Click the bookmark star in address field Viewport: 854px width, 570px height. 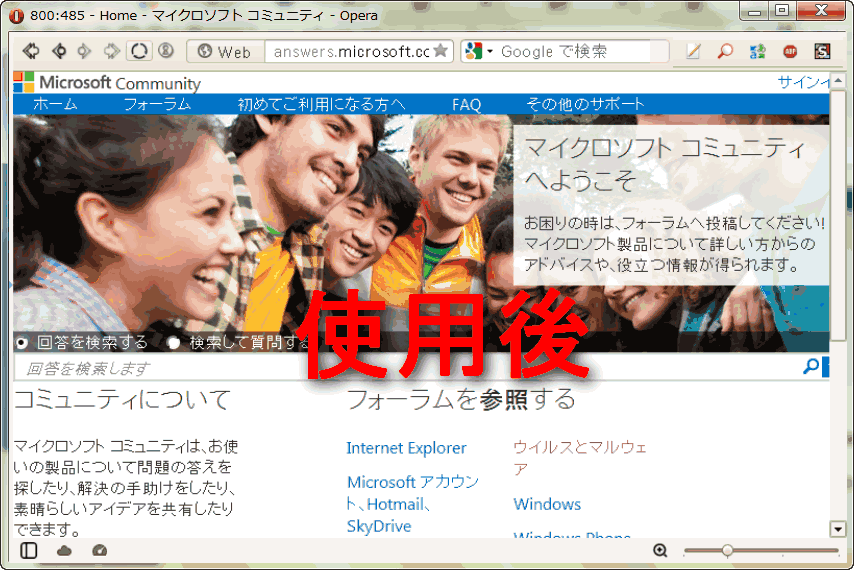[441, 51]
